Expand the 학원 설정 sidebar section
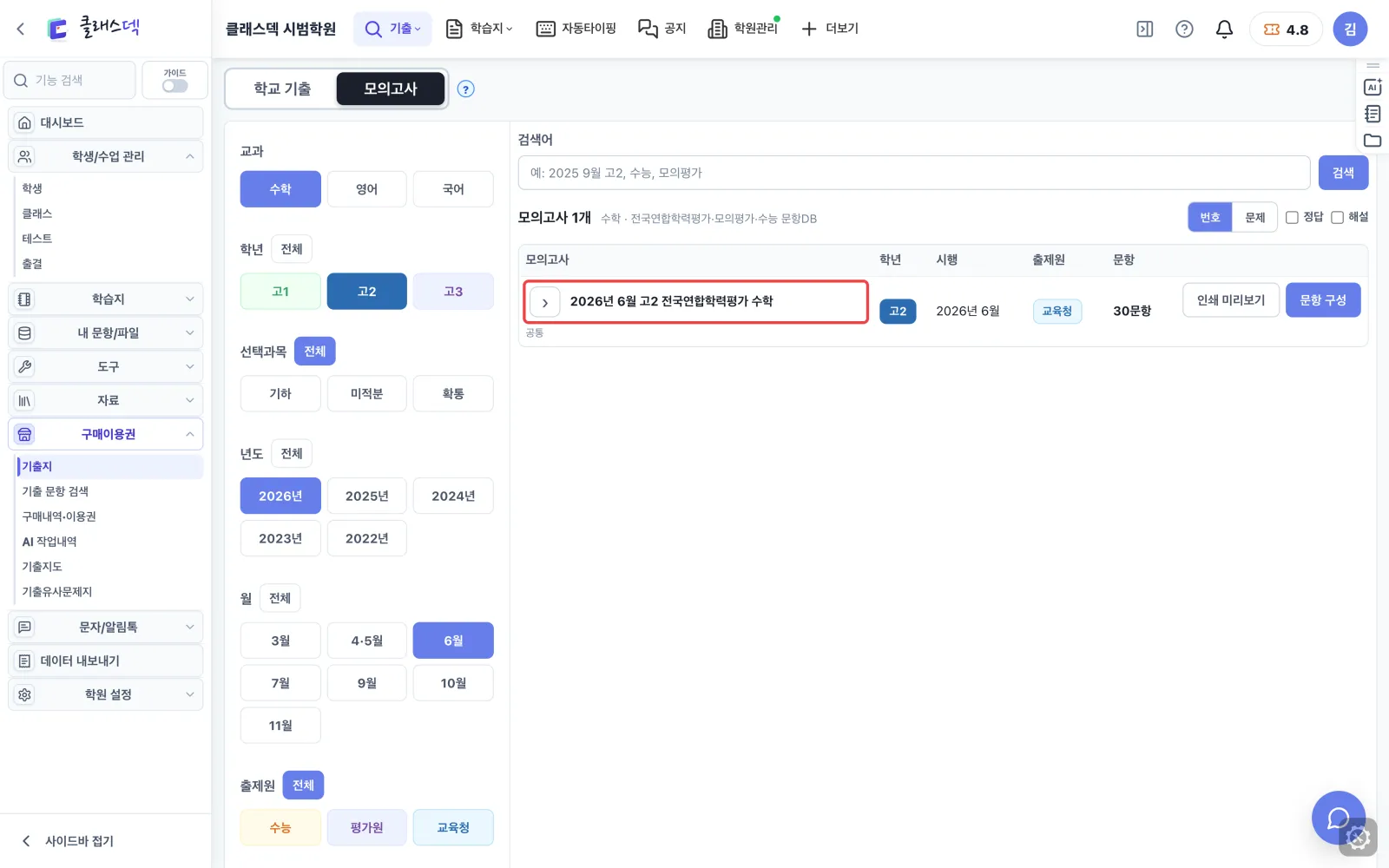 [105, 694]
